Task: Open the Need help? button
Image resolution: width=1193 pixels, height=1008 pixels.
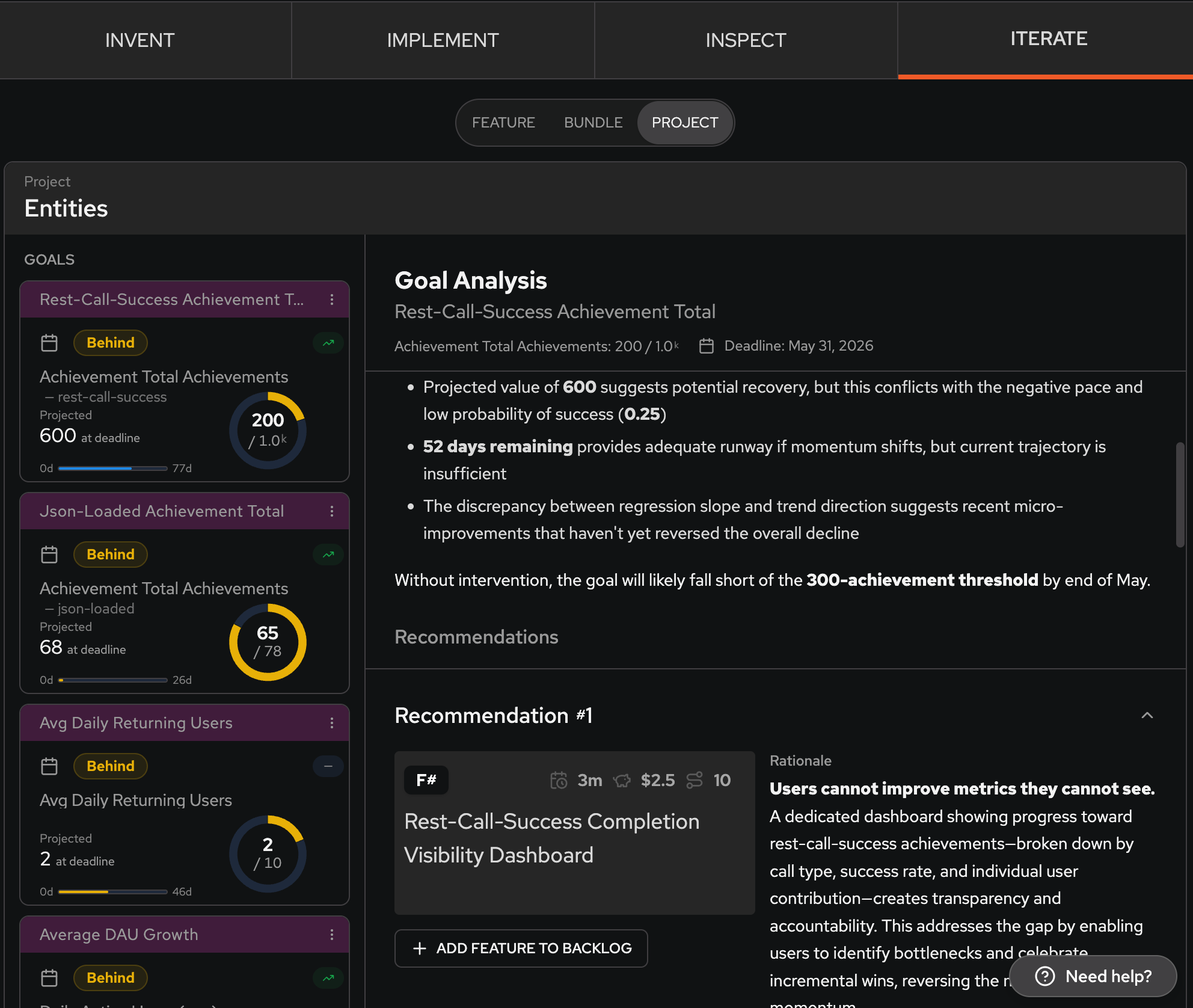Action: tap(1093, 976)
